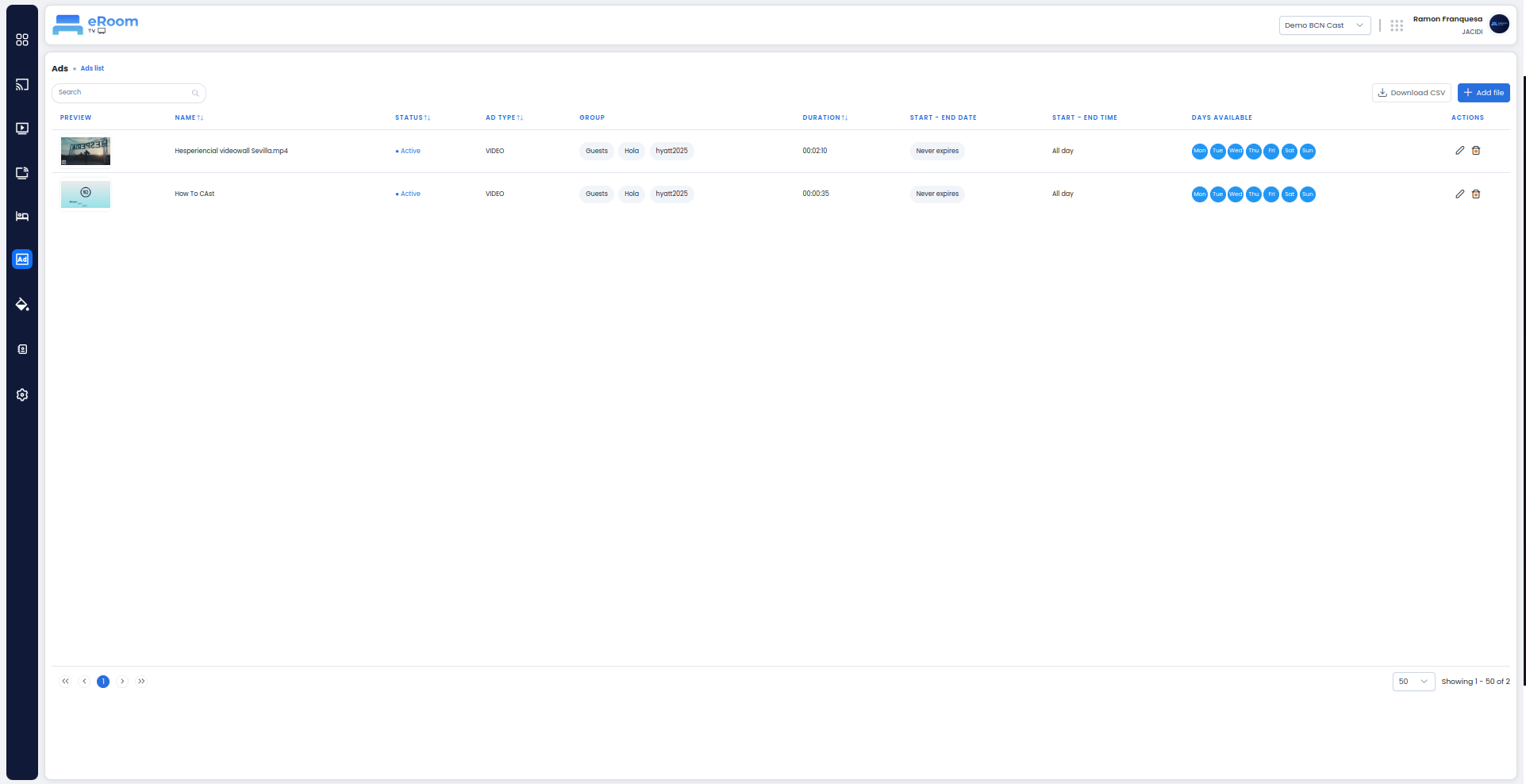The height and width of the screenshot is (784, 1526).
Task: Toggle Wed for Hesperiencial videowall Sevilla.mp4
Action: pyautogui.click(x=1236, y=151)
